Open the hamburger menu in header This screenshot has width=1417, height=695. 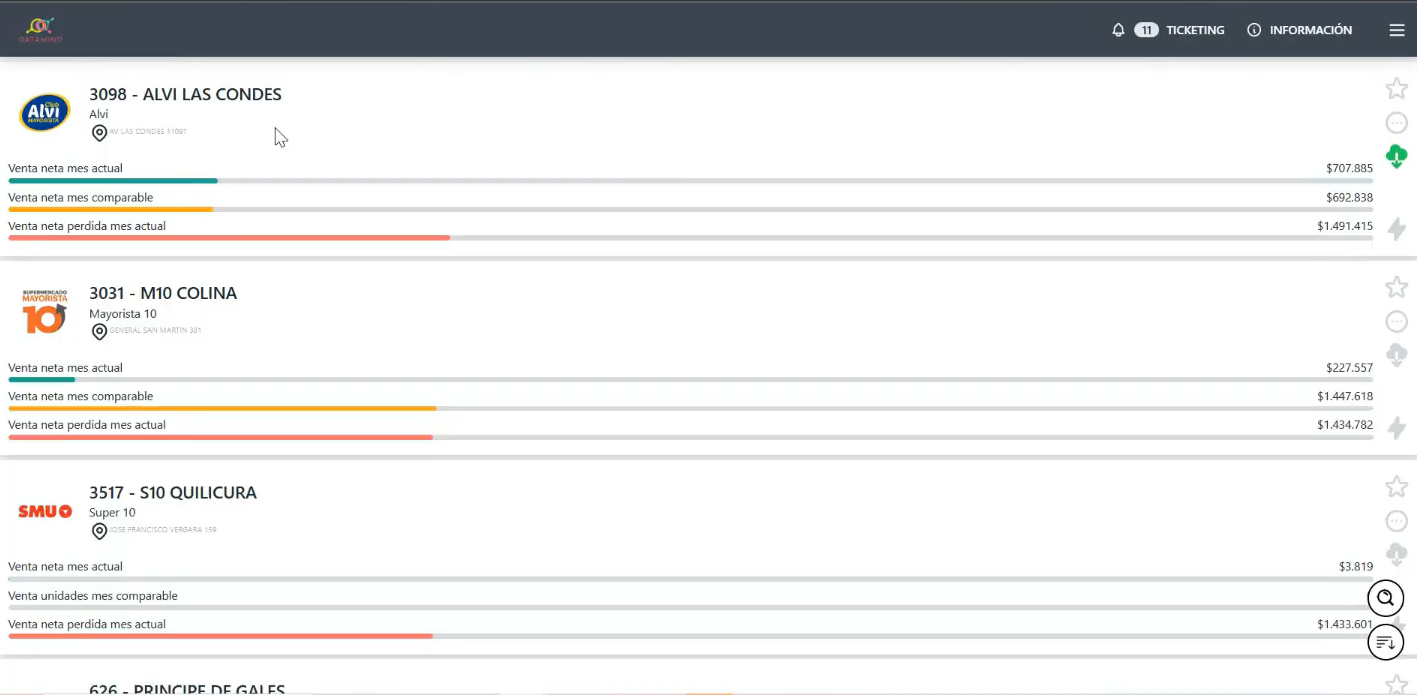pos(1397,30)
